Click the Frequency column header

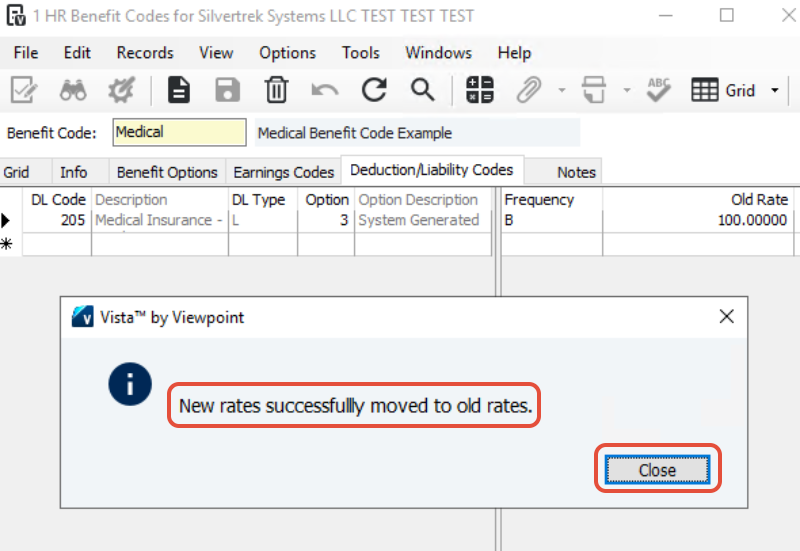552,199
